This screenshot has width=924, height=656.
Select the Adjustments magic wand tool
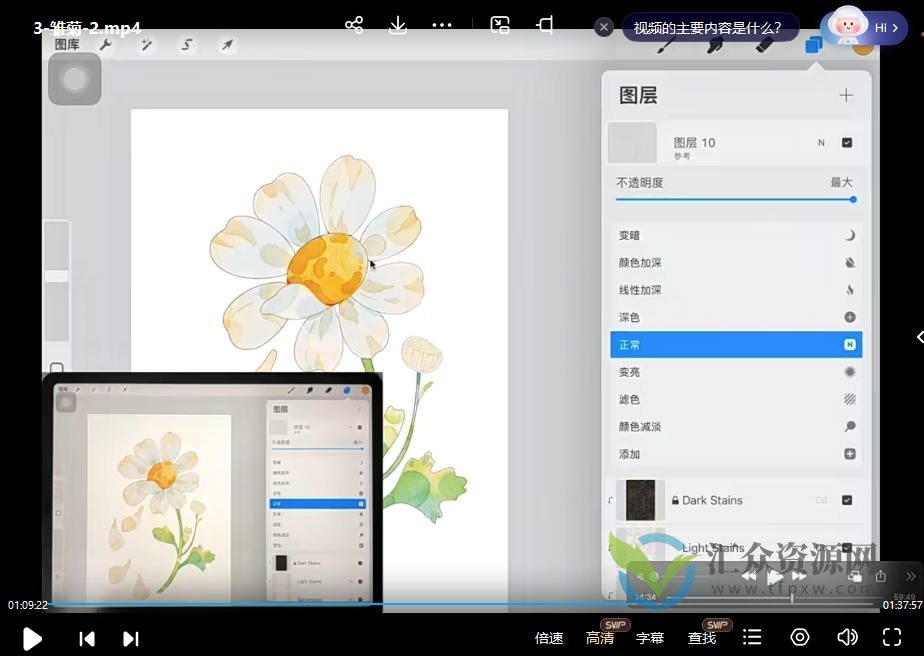(147, 45)
